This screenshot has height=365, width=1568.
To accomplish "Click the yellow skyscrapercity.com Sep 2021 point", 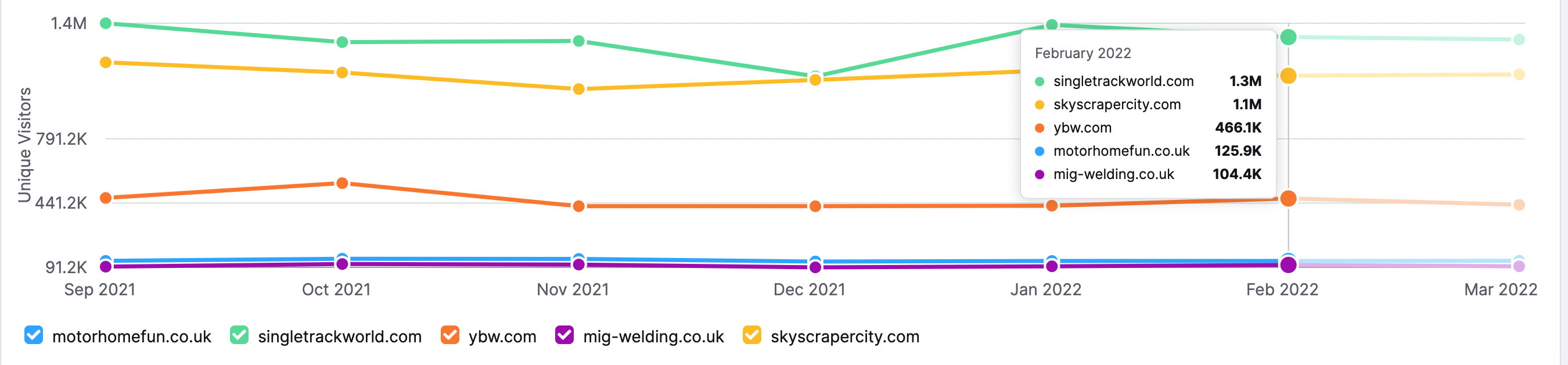I will [105, 62].
